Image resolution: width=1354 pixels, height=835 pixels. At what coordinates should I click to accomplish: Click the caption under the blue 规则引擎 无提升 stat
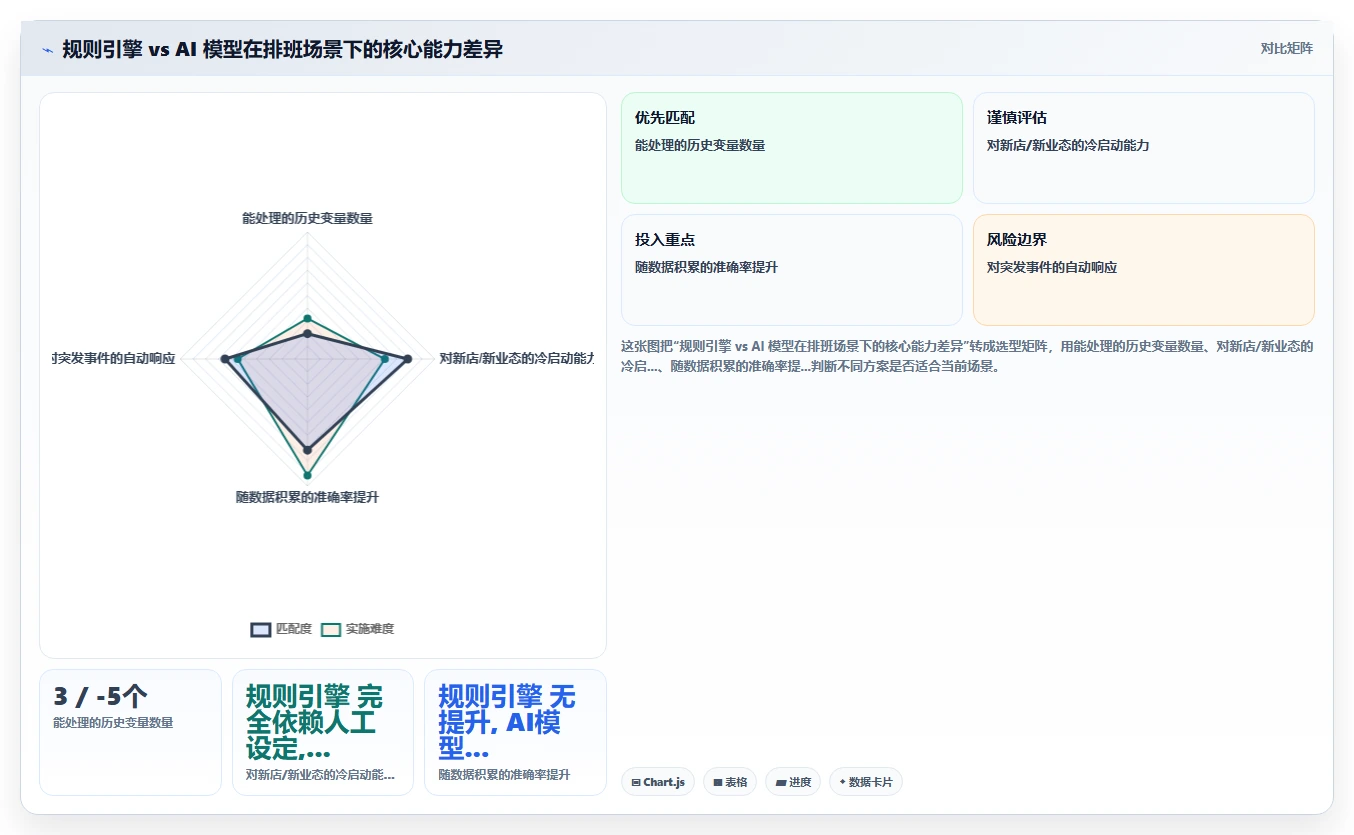[x=504, y=774]
